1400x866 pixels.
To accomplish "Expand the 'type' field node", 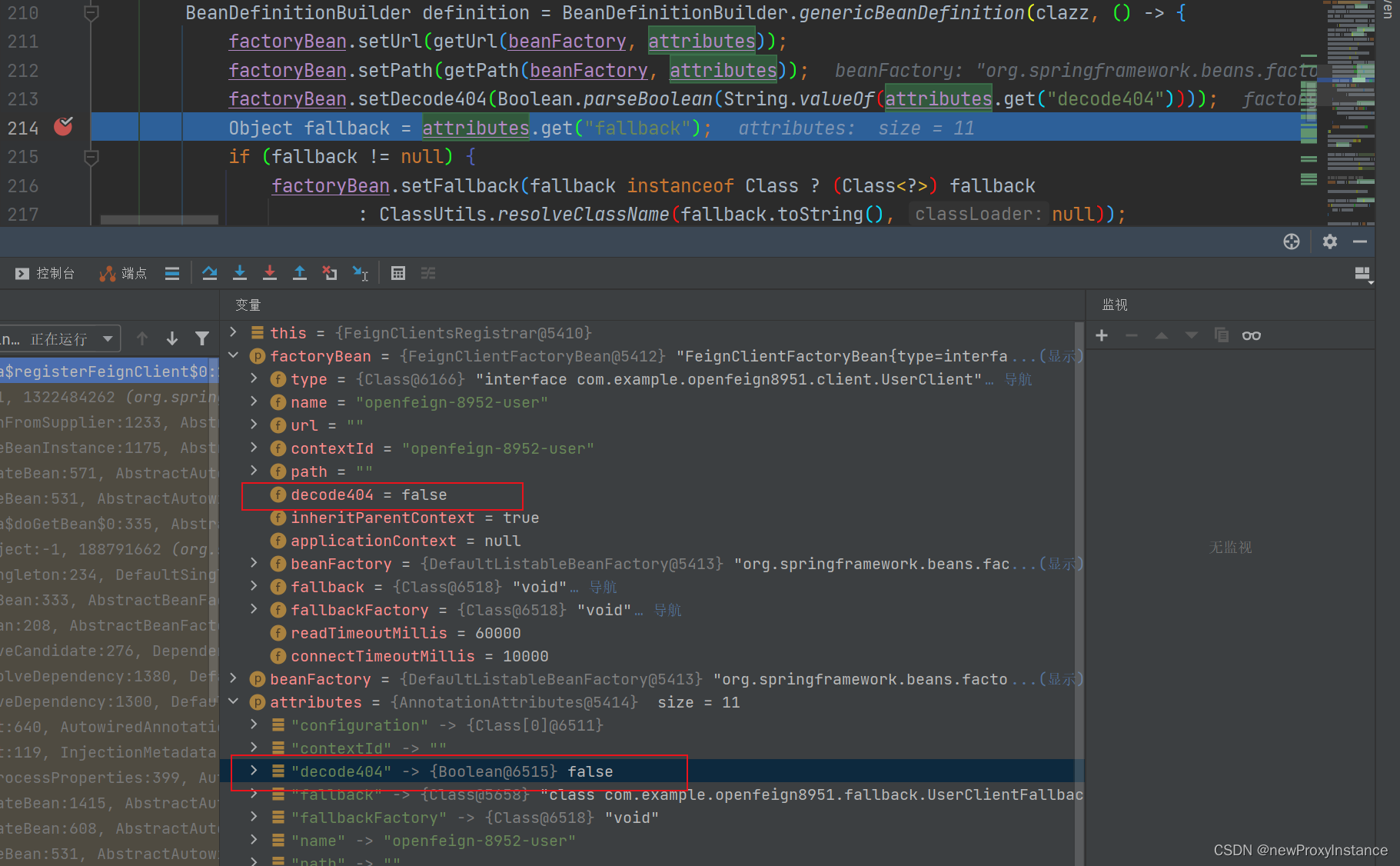I will pos(254,378).
